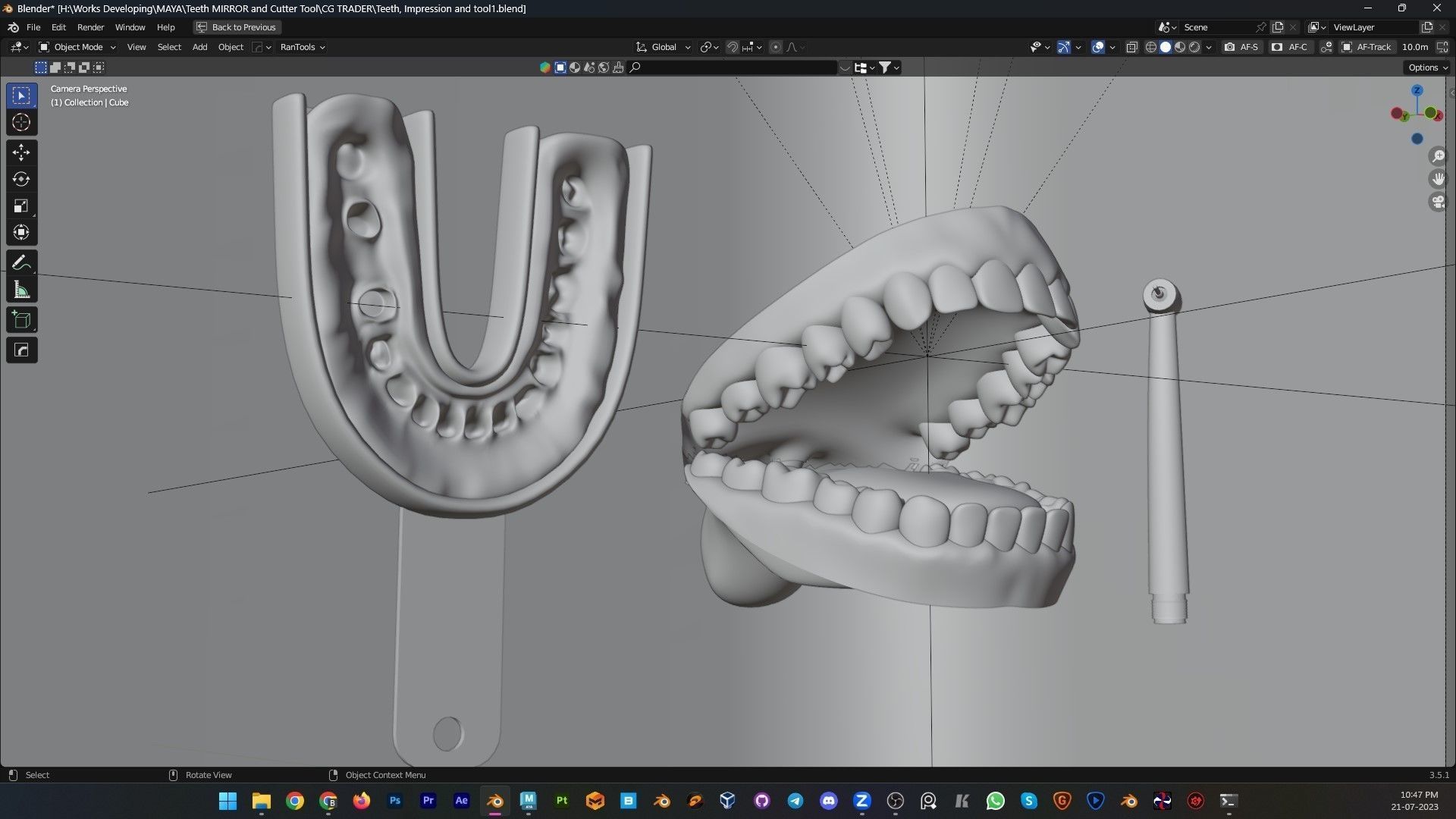Select the Scale tool

click(x=21, y=206)
